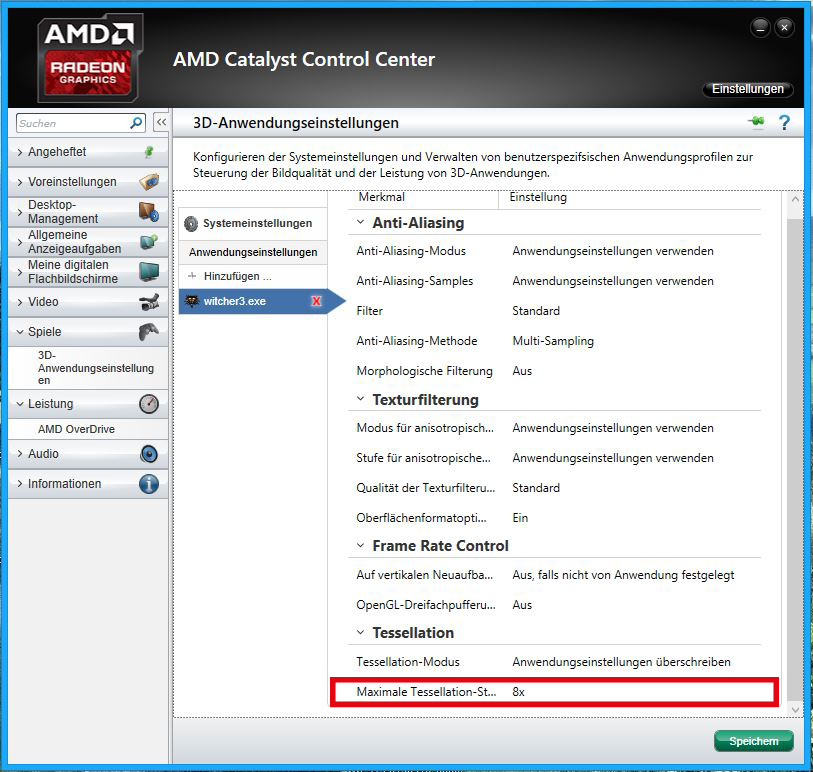Select the Systemeinstellungen tab
Image resolution: width=813 pixels, height=772 pixels.
(253, 223)
